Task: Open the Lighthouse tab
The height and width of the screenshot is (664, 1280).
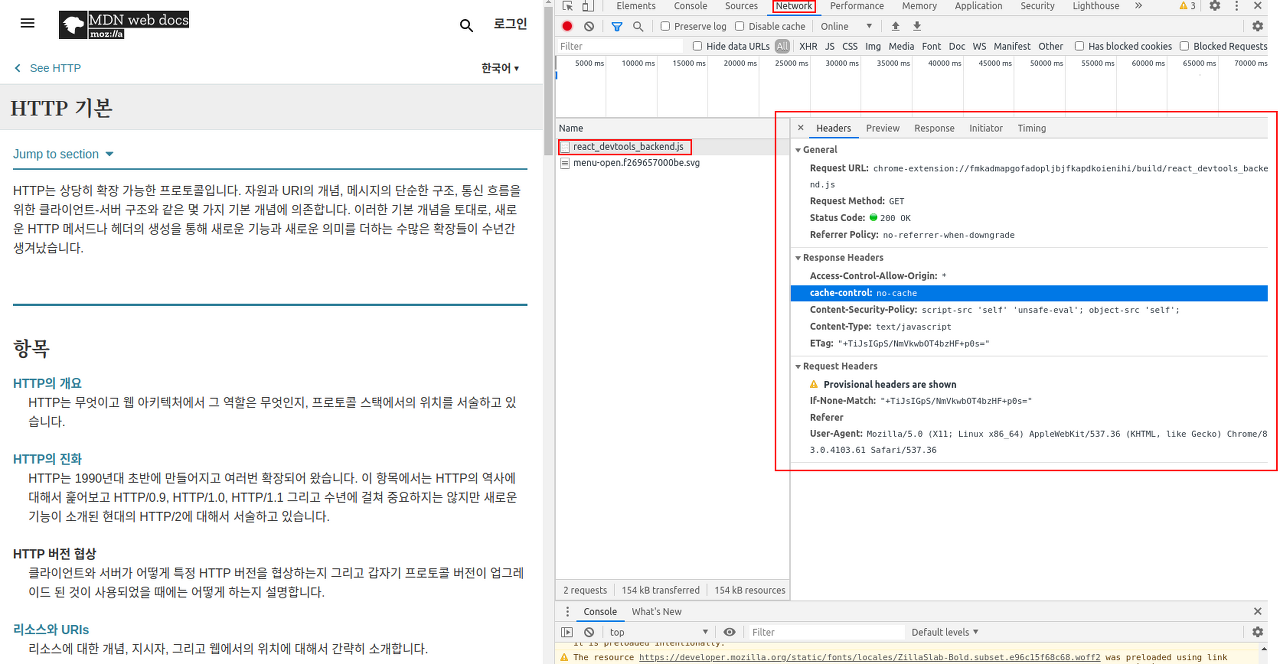Action: coord(1096,6)
